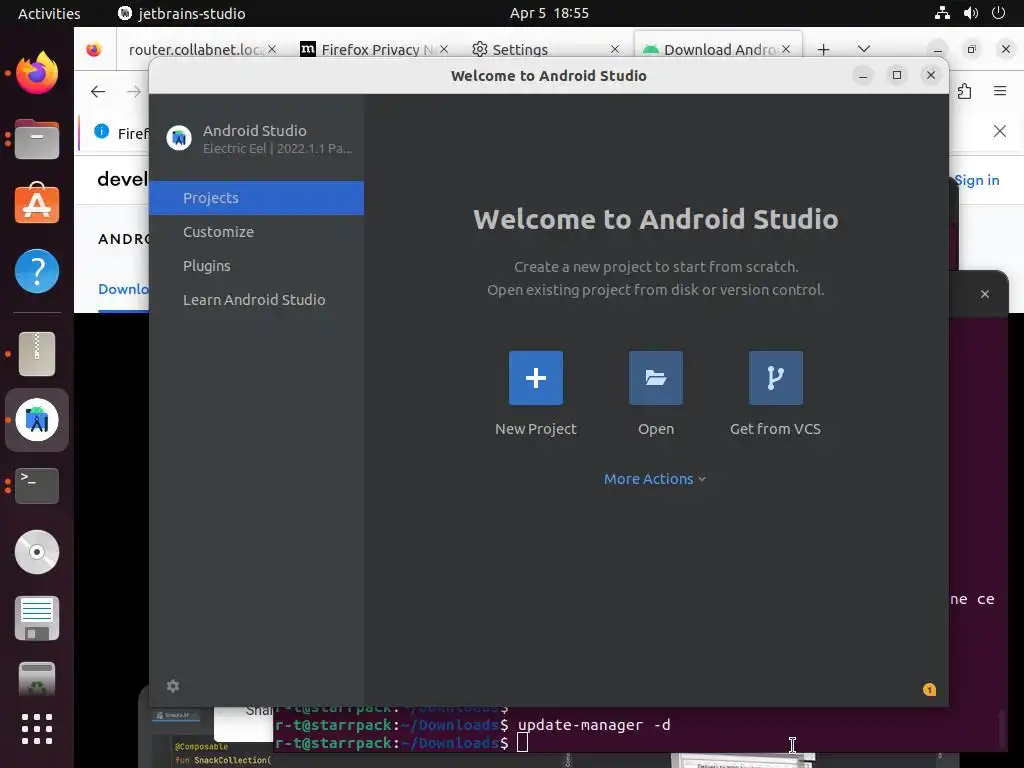Open Files from the Ubuntu dock

[37, 139]
